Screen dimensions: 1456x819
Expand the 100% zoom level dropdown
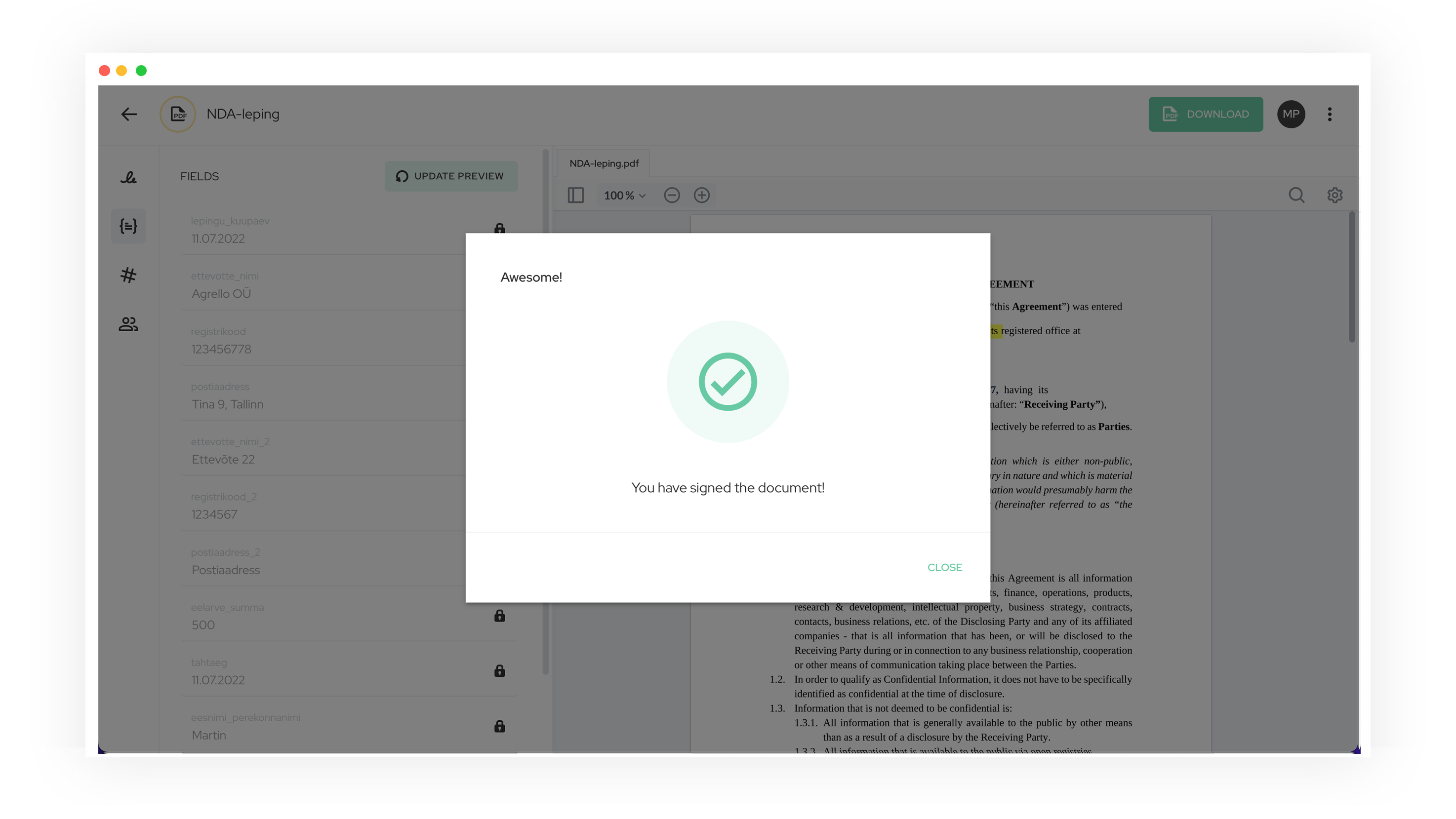click(625, 195)
